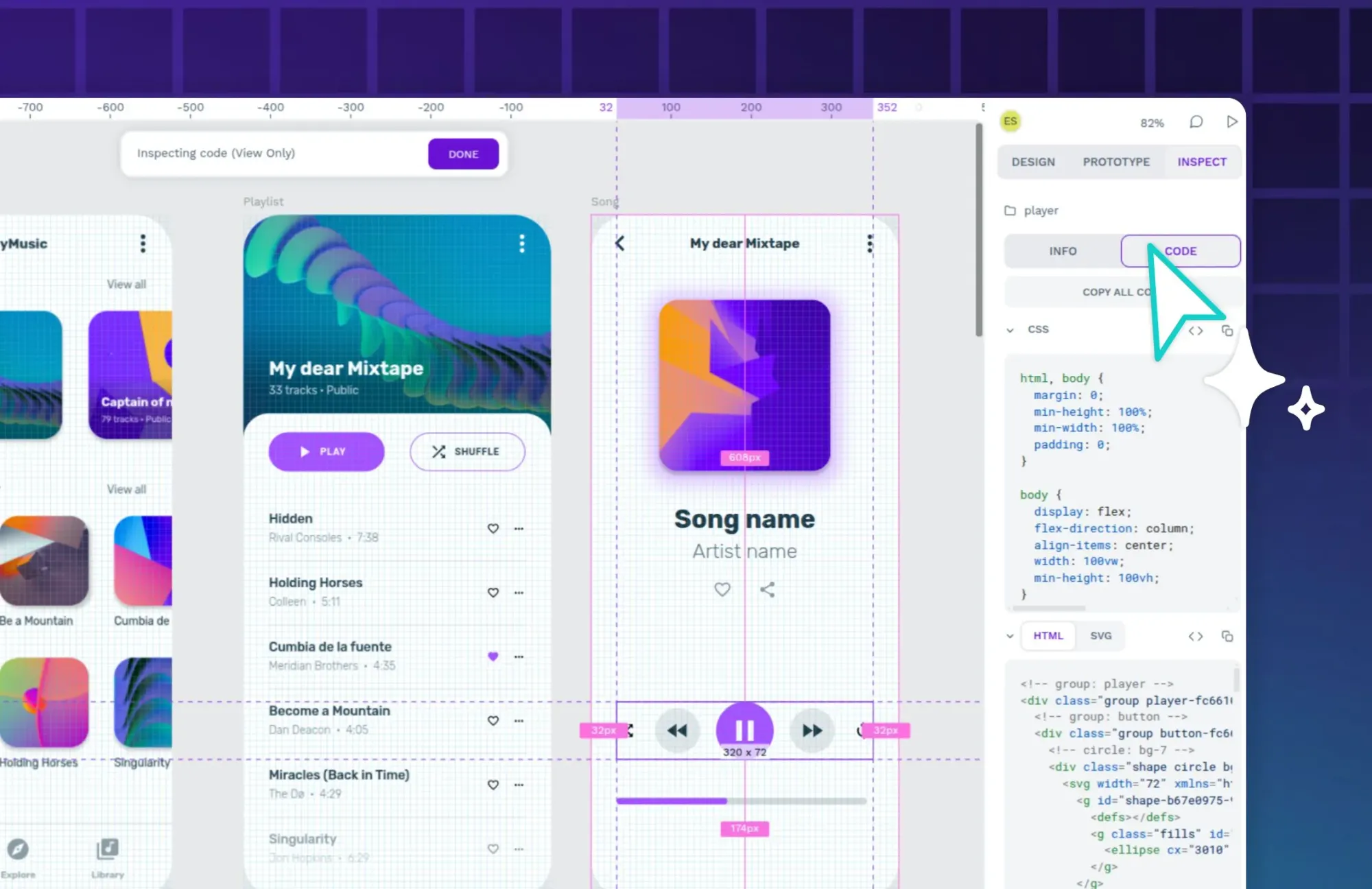1372x889 pixels.
Task: Click the song progress bar
Action: pyautogui.click(x=741, y=801)
